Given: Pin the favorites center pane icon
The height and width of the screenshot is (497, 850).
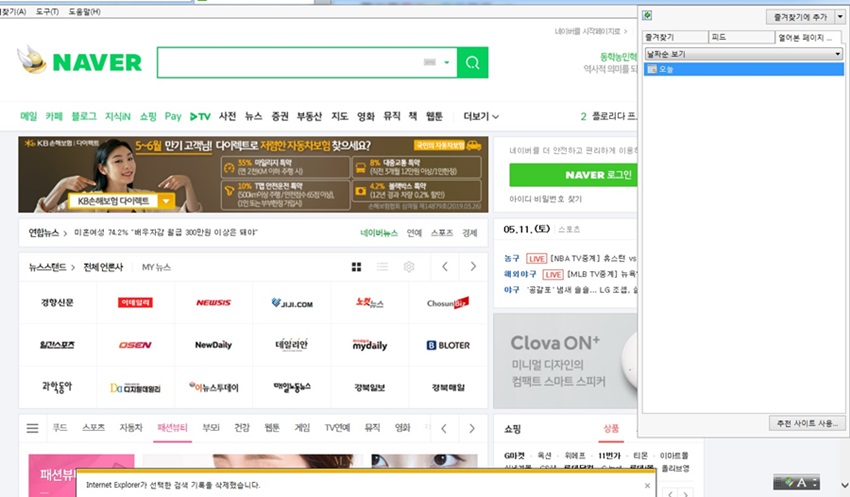Looking at the screenshot, I should tap(647, 15).
